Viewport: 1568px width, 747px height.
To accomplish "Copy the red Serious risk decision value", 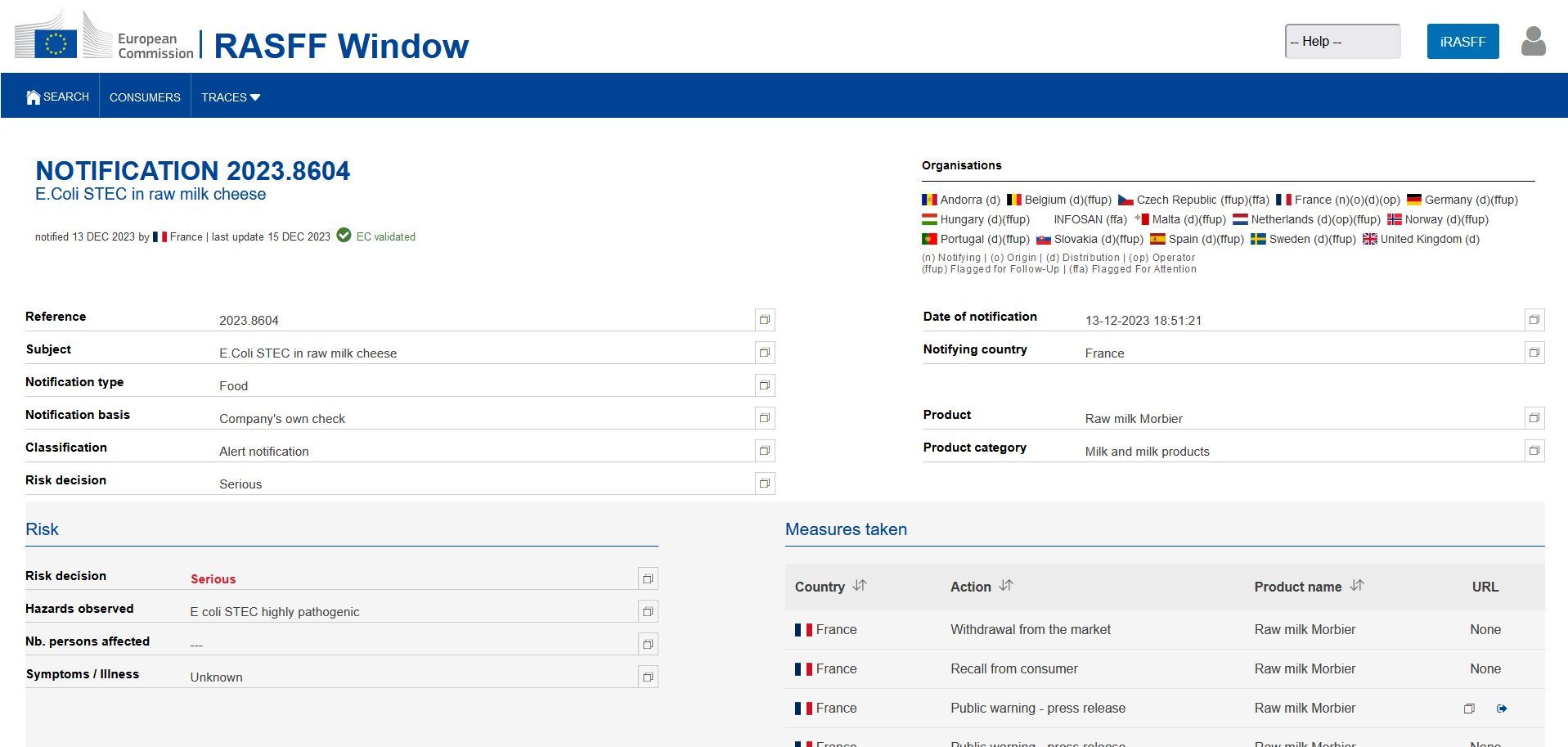I will click(648, 579).
